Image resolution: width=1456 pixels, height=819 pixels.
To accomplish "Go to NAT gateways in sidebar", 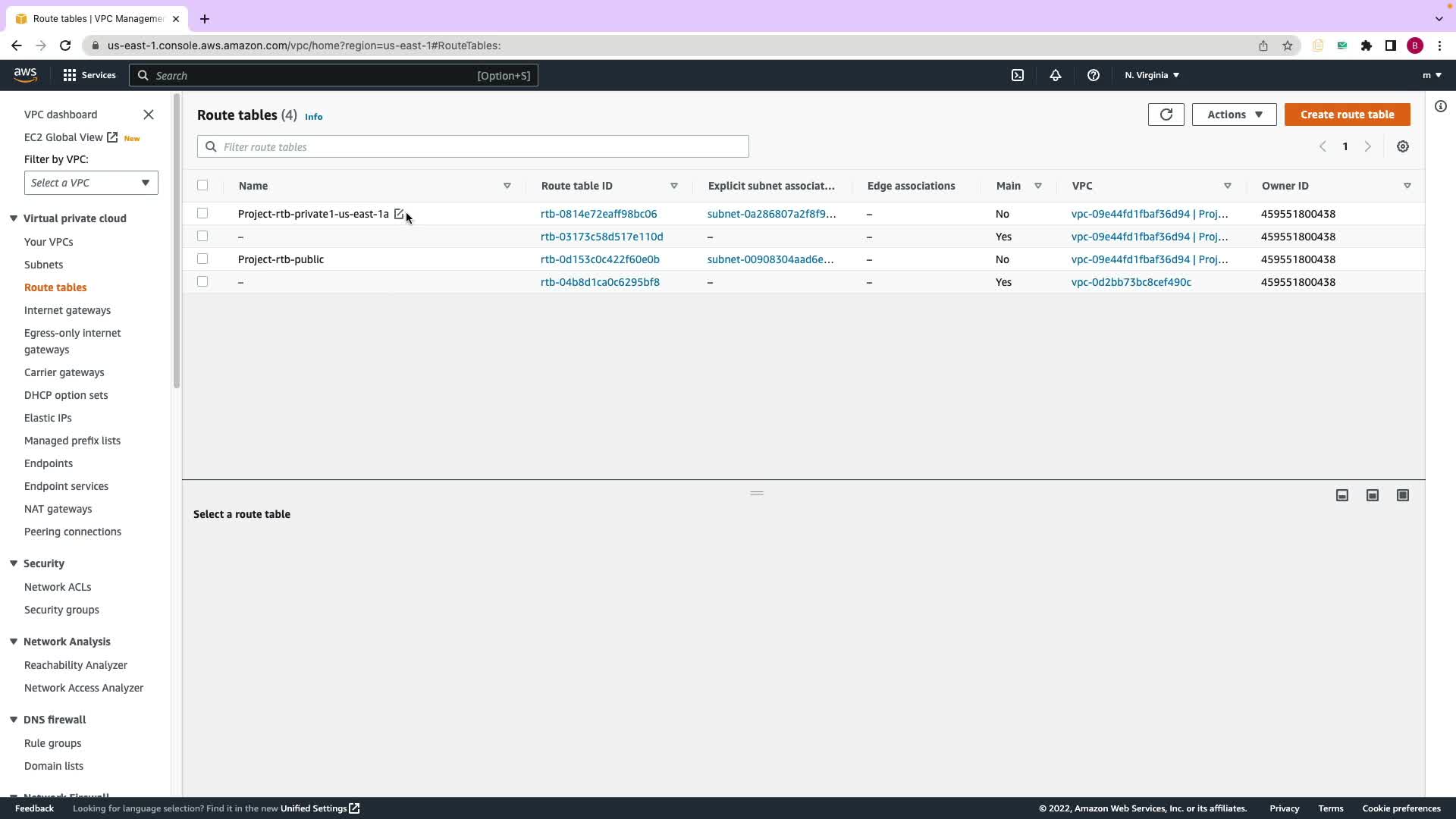I will click(x=58, y=509).
